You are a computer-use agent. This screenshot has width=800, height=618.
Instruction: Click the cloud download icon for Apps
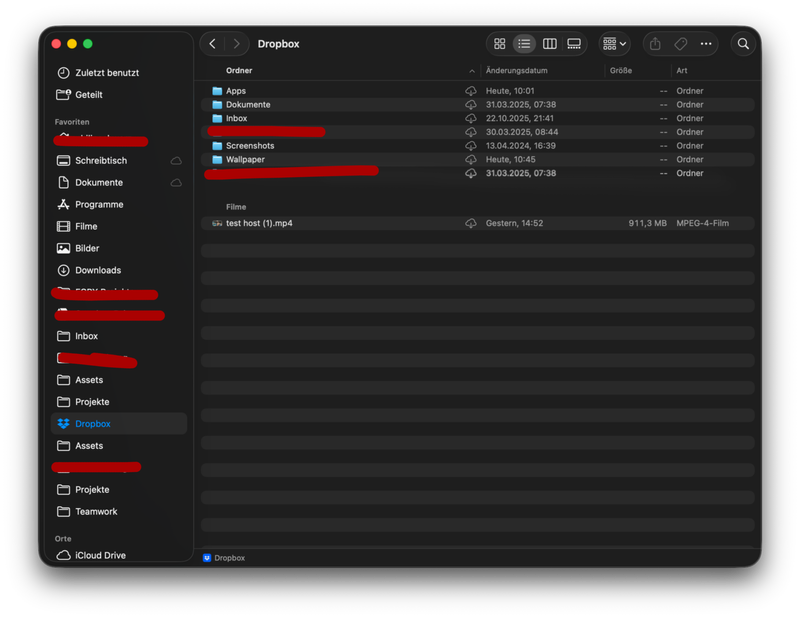point(470,91)
